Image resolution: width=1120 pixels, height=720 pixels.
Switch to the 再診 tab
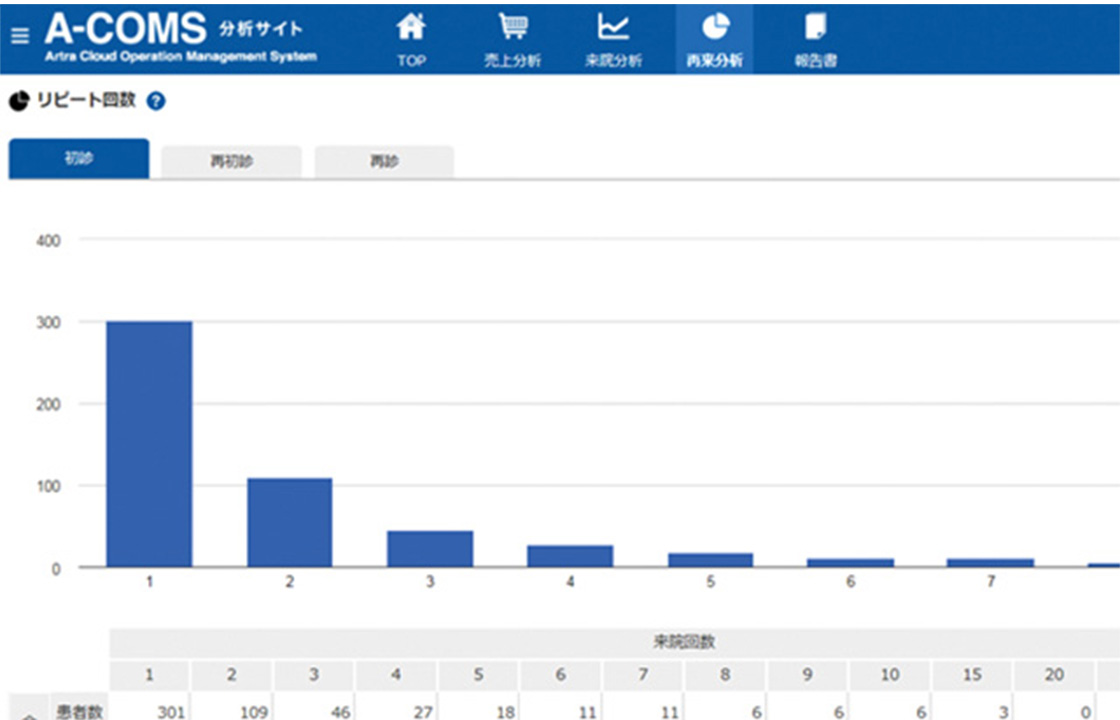point(384,162)
